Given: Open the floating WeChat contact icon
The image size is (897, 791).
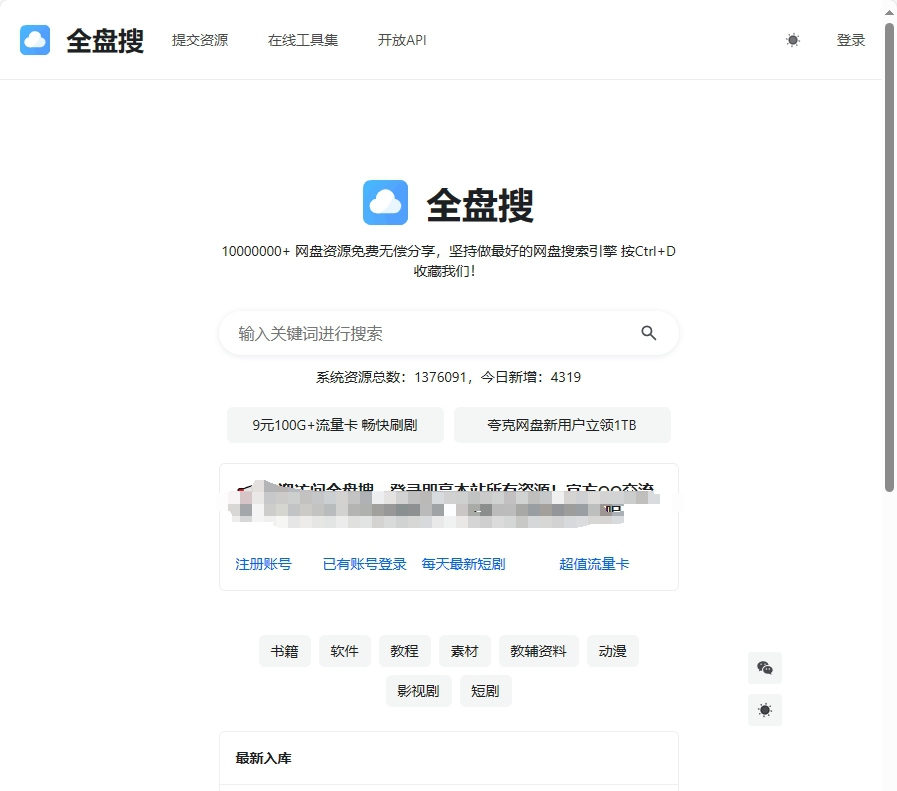Looking at the screenshot, I should 765,668.
